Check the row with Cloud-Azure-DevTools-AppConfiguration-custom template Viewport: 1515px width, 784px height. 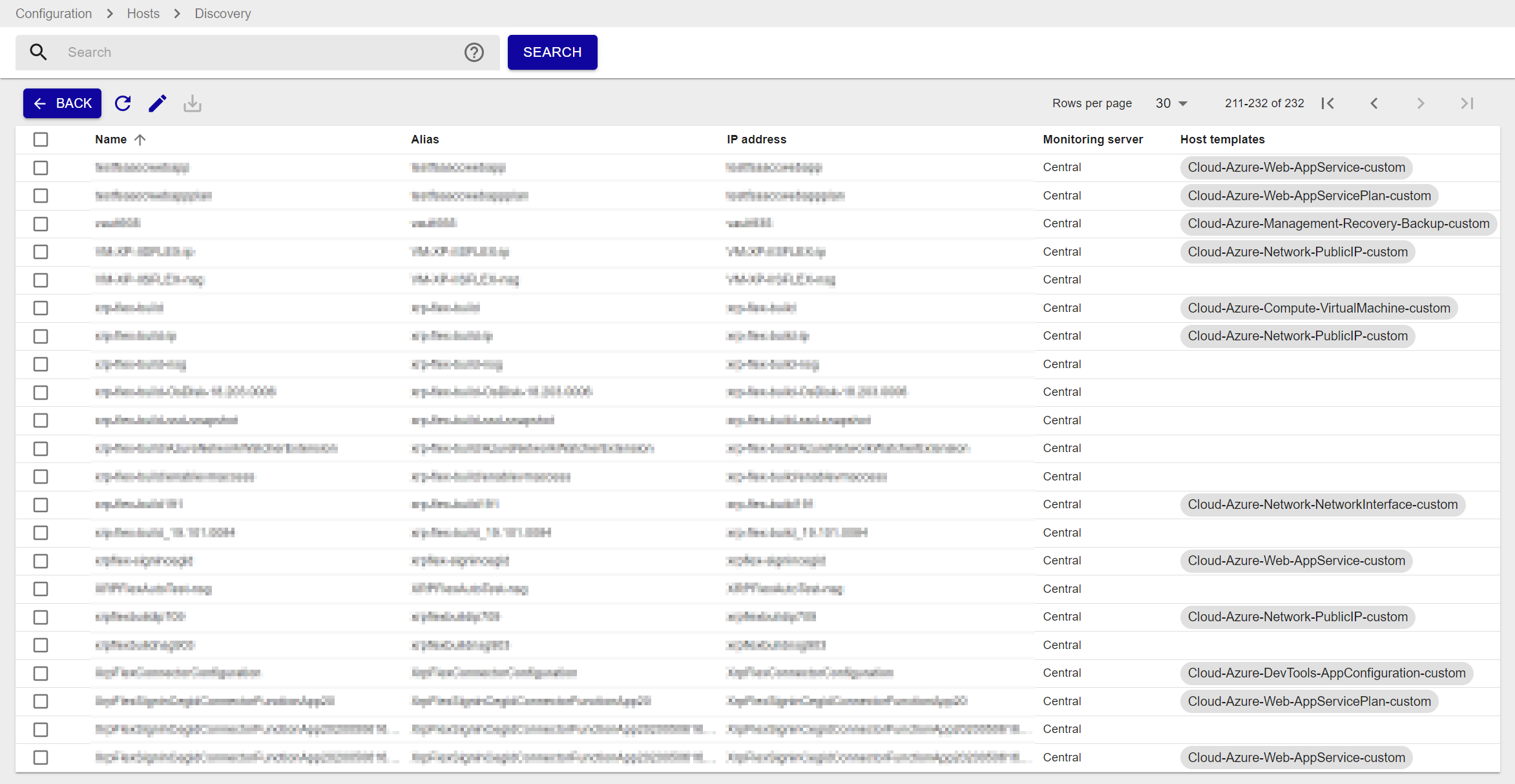click(x=41, y=674)
